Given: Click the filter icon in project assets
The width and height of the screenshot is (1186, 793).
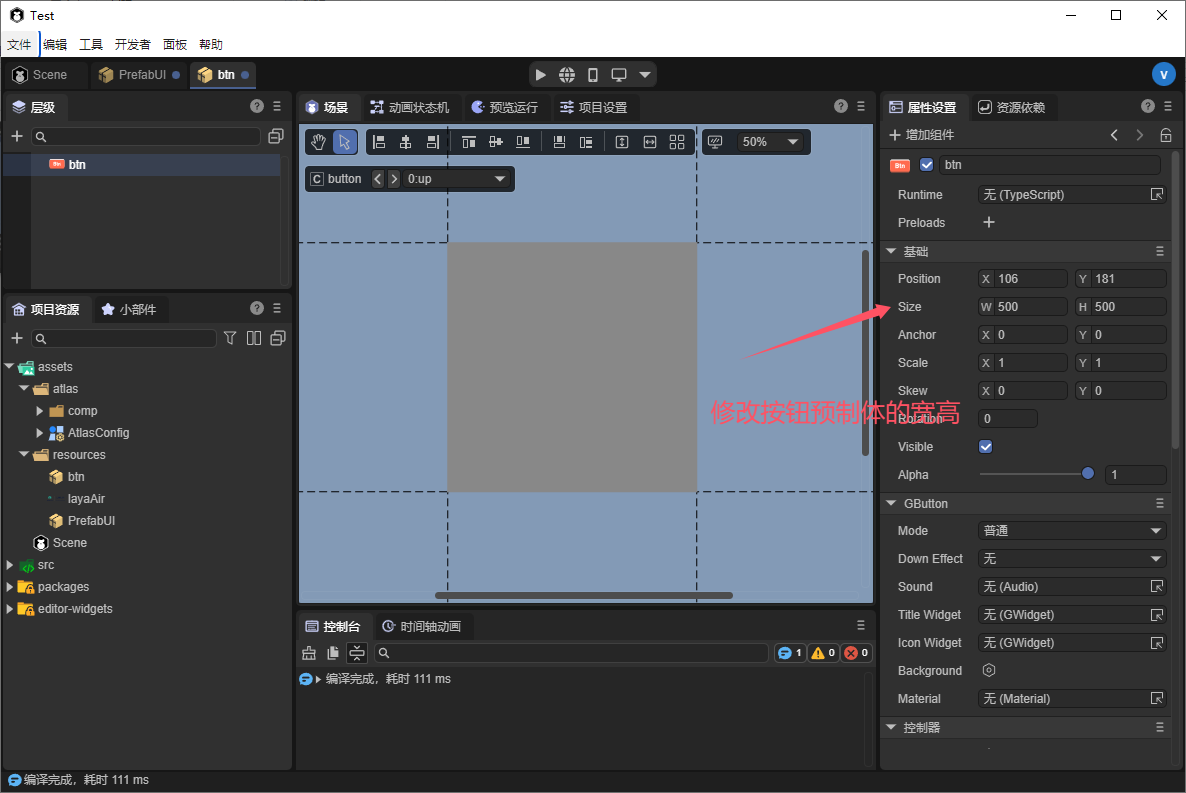Looking at the screenshot, I should [x=230, y=338].
